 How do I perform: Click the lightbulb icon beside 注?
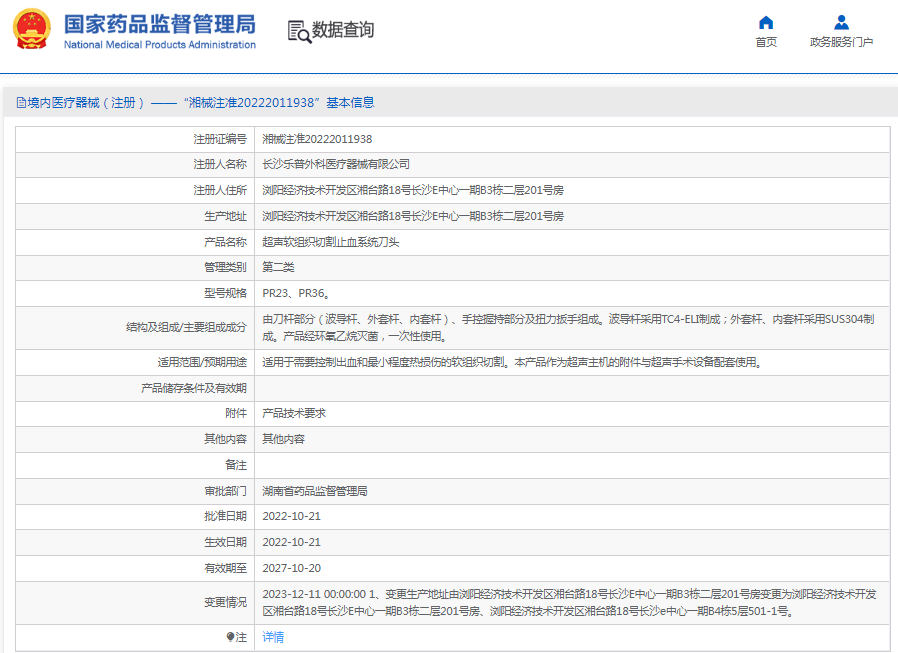[x=230, y=637]
